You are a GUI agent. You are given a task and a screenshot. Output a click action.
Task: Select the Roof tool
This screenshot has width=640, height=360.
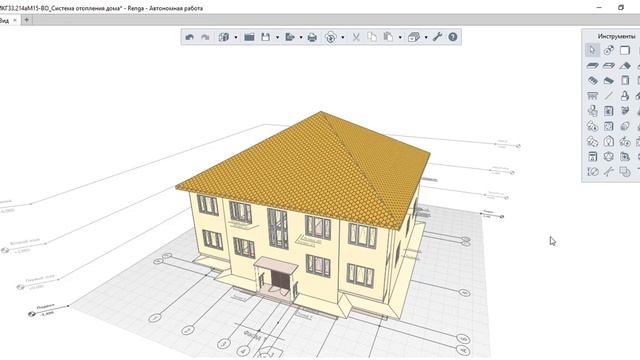coord(625,65)
